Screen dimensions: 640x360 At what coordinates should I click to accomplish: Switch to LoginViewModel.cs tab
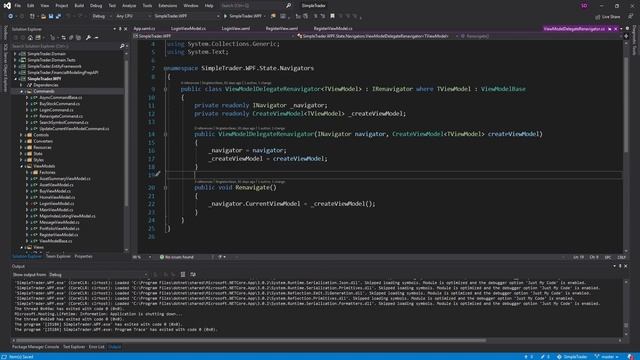pyautogui.click(x=188, y=29)
